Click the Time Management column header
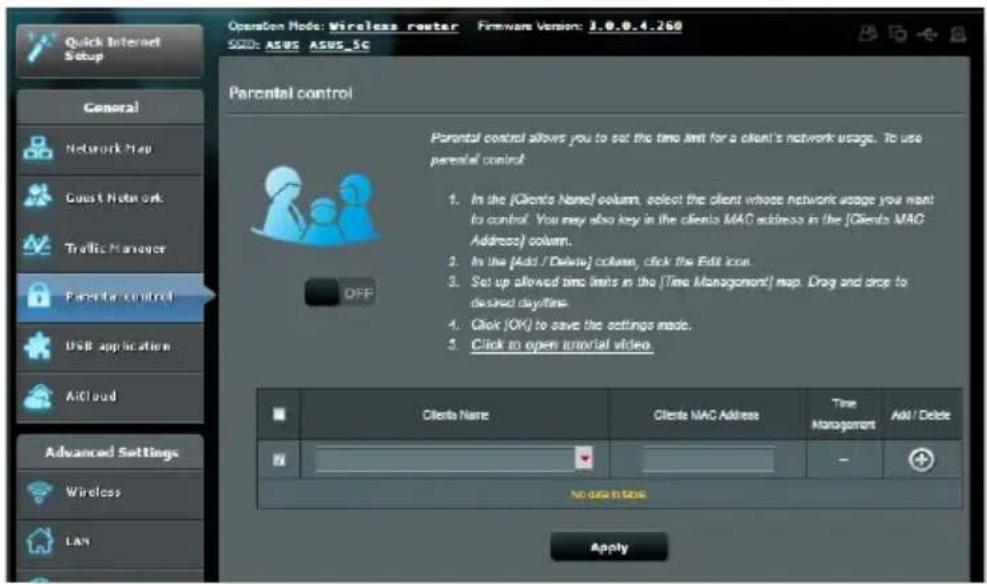Image resolution: width=987 pixels, height=584 pixels. [843, 414]
